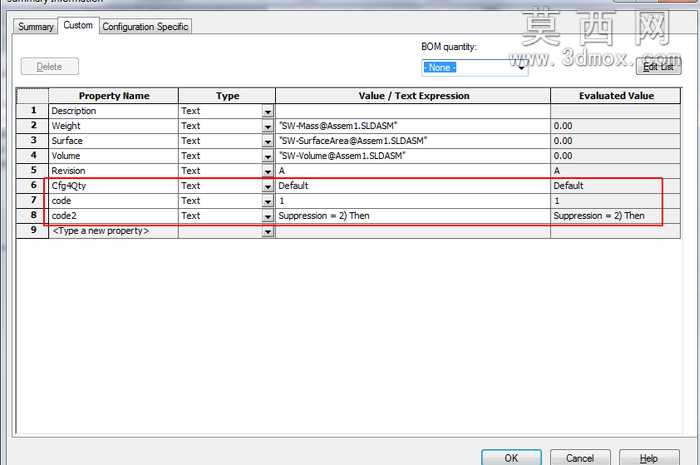
Task: Click evaluated value Default for Cfg4Qty
Action: click(x=616, y=186)
